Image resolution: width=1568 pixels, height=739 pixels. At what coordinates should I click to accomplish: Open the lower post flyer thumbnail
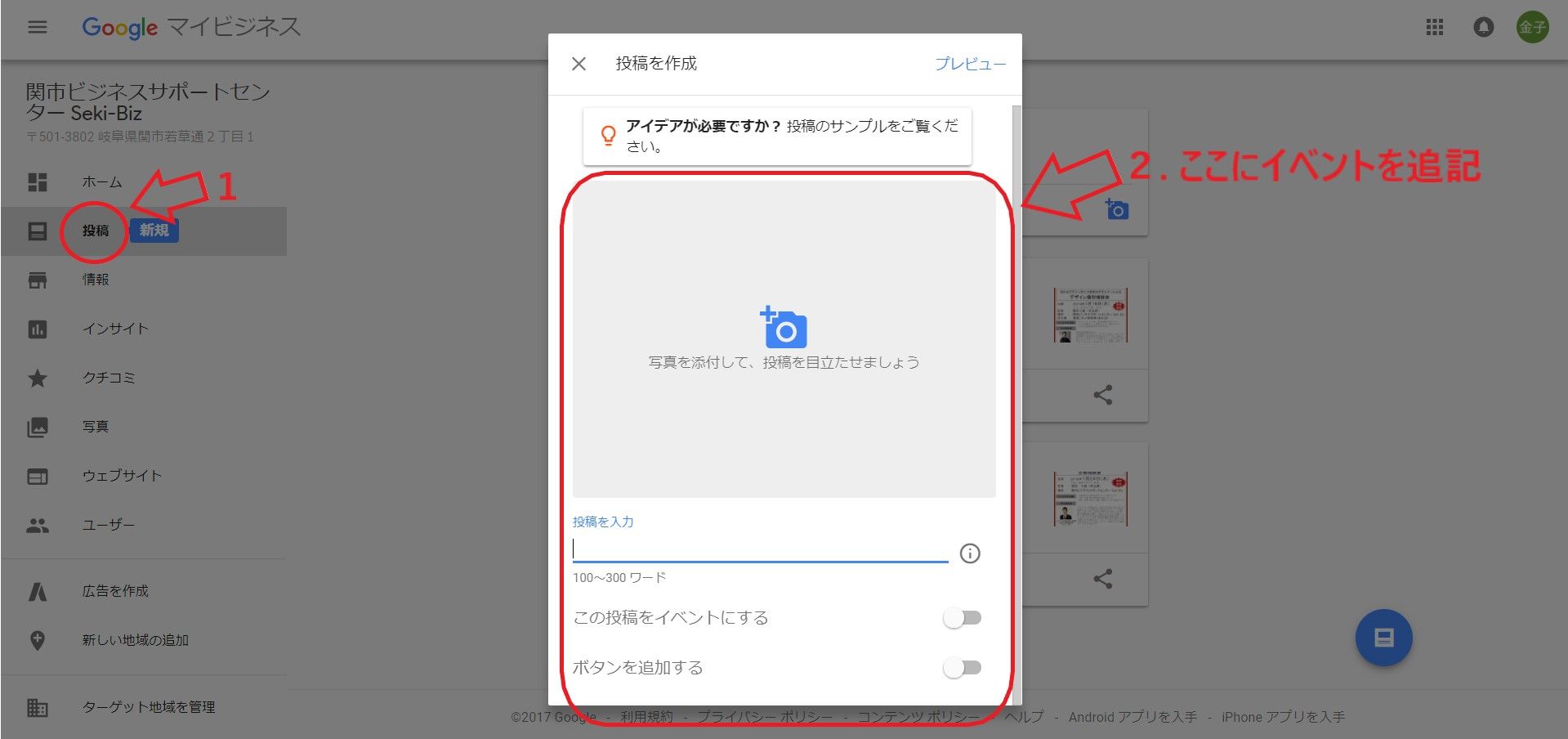(x=1091, y=499)
